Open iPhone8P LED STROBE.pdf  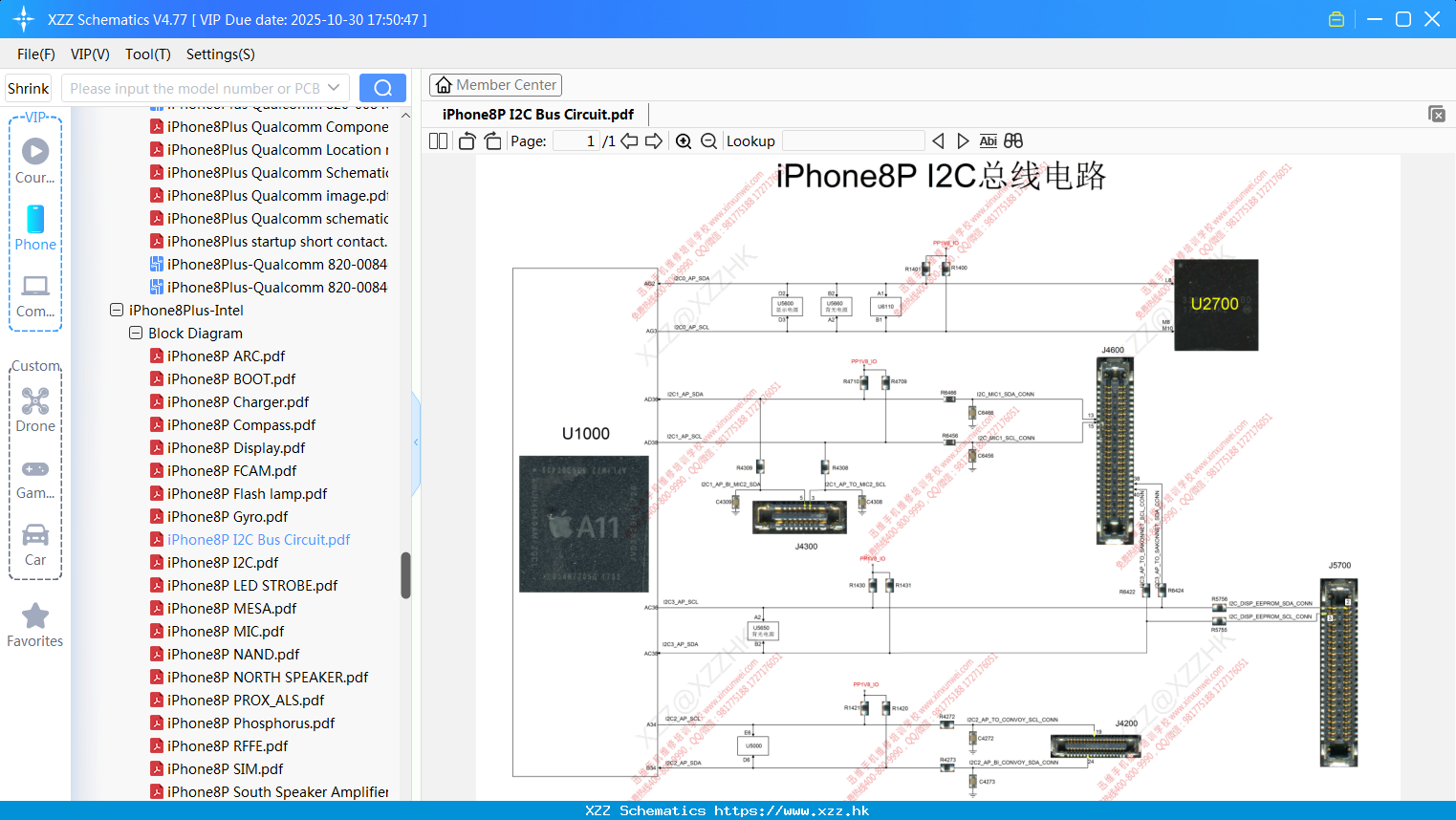click(252, 585)
